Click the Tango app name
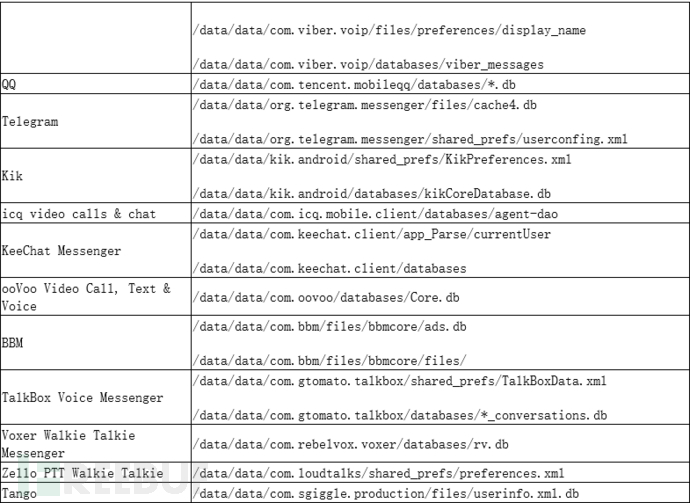 click(20, 493)
